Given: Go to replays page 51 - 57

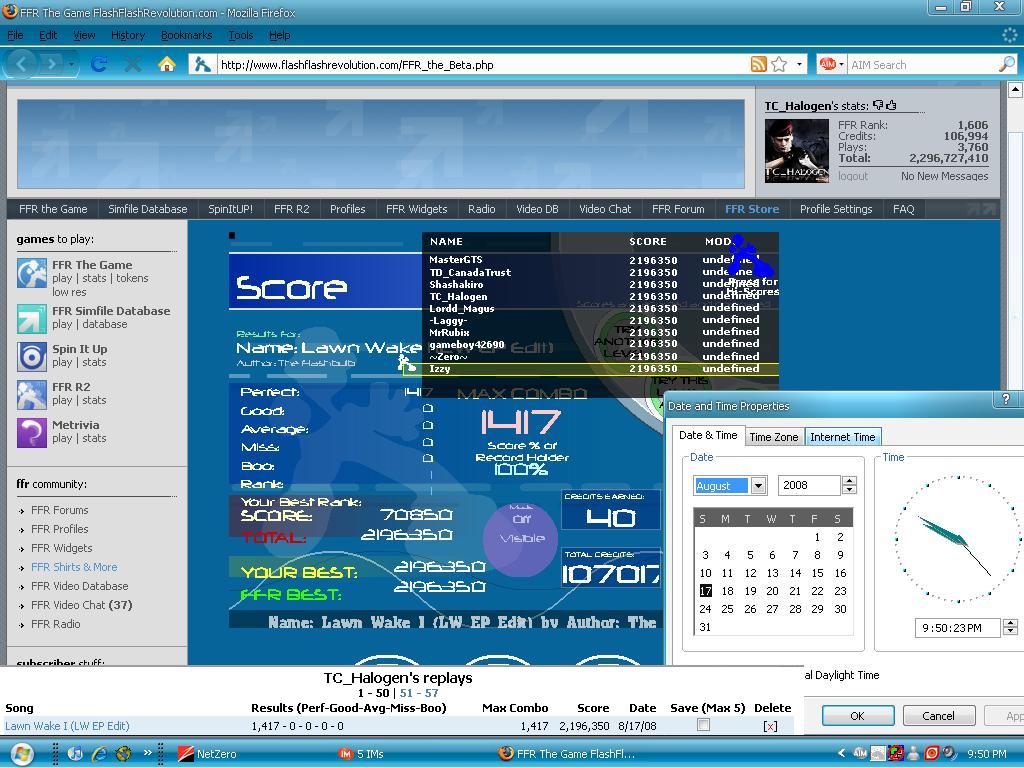Looking at the screenshot, I should 419,693.
